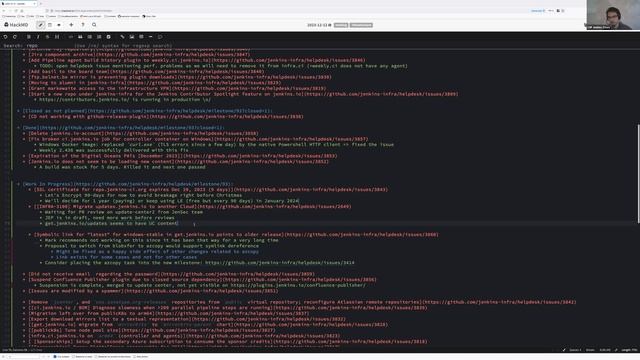
Task: Insert heading from editor toolbar
Action: coord(57,37)
